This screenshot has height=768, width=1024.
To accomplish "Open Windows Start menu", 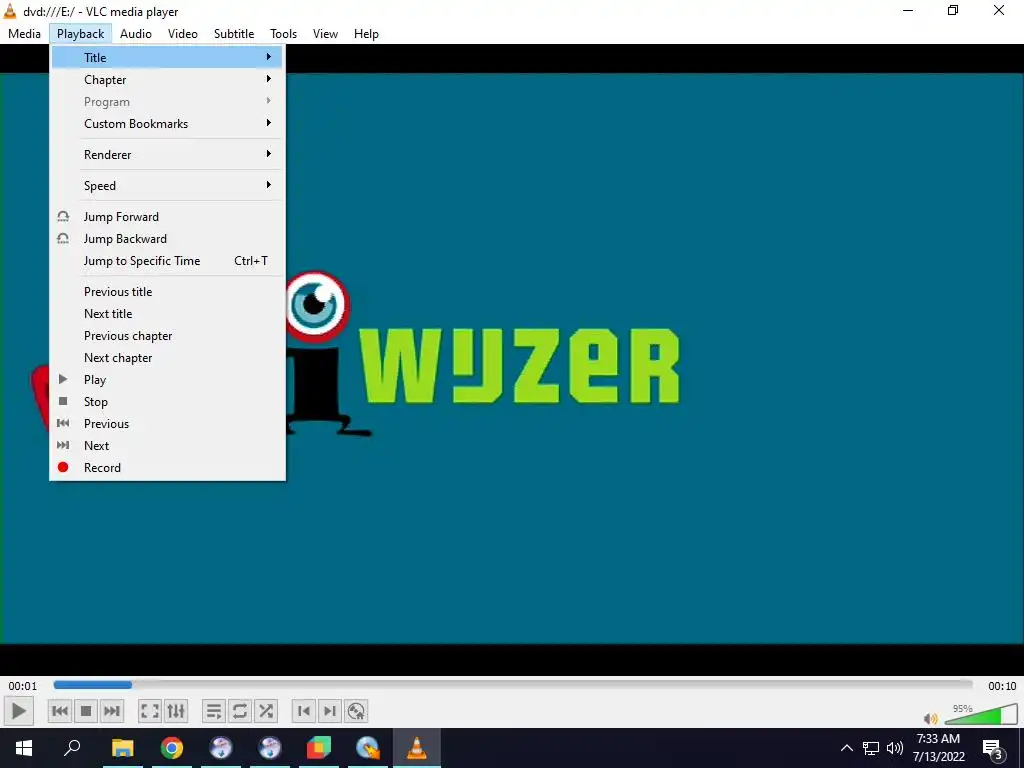I will pyautogui.click(x=24, y=748).
